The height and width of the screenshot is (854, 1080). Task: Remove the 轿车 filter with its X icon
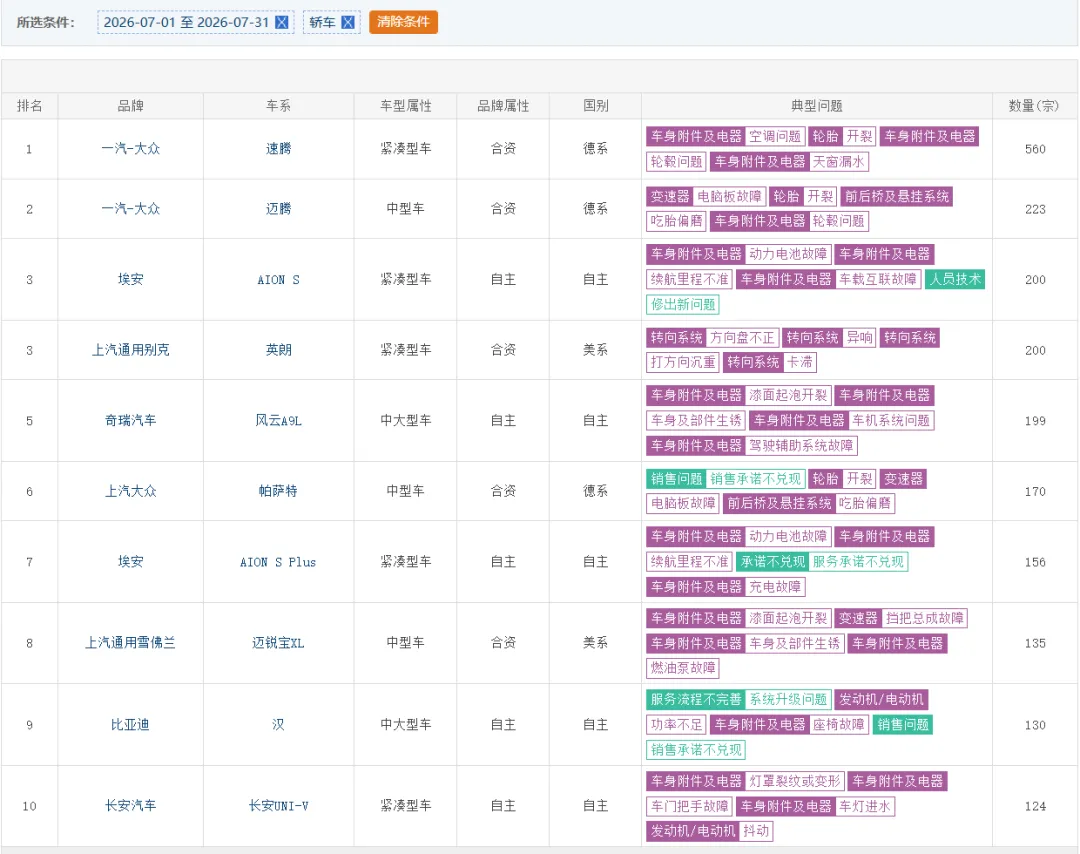click(348, 22)
